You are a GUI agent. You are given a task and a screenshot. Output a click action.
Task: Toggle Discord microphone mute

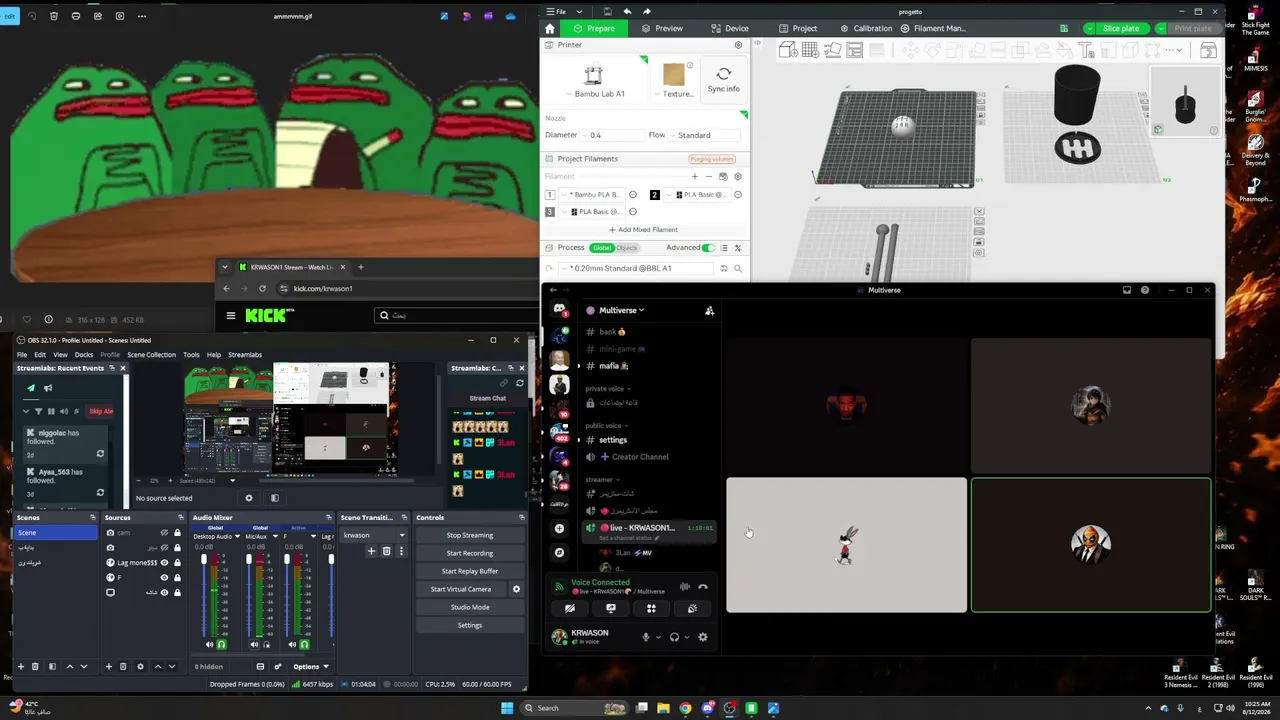[x=645, y=637]
